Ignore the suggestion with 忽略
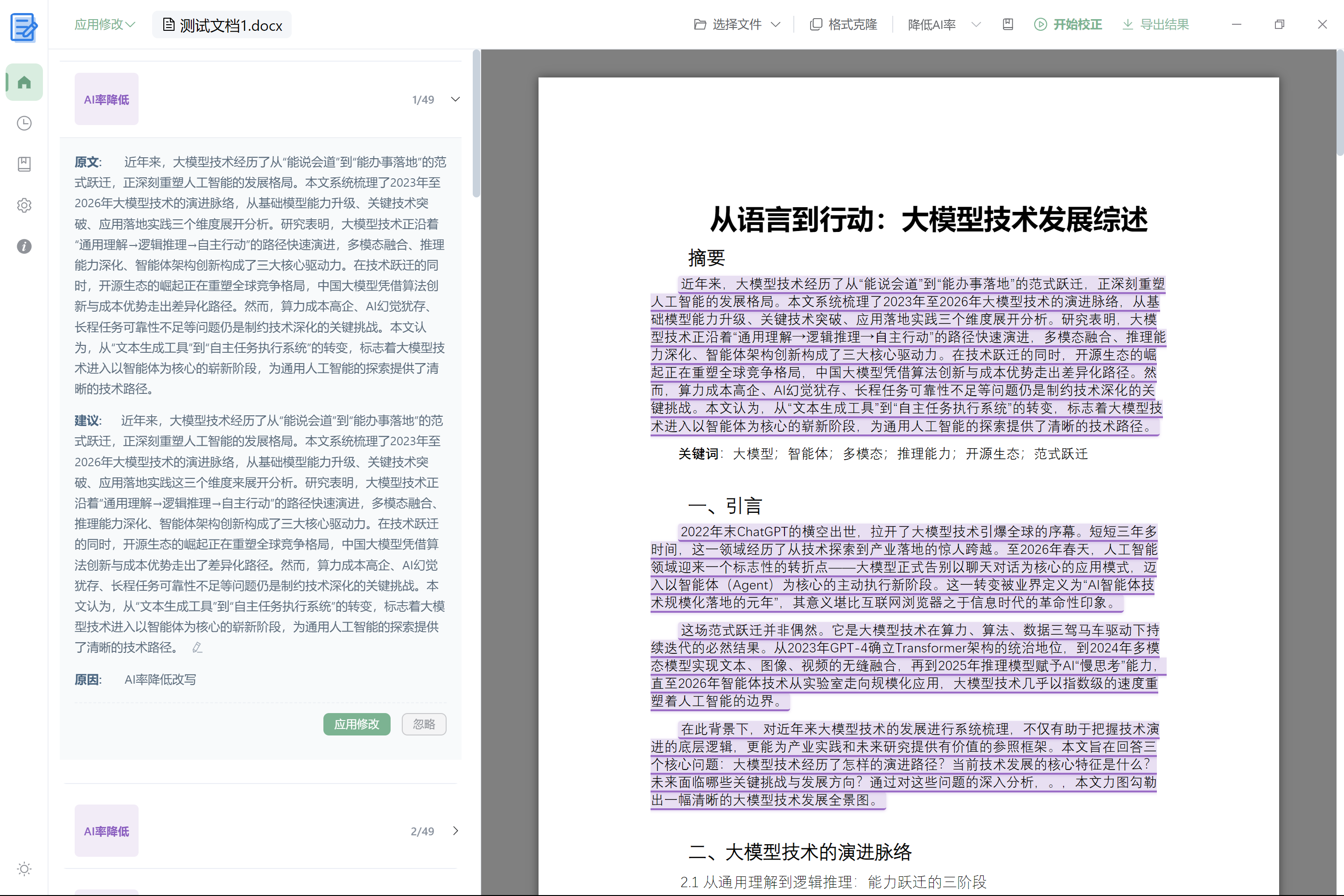The height and width of the screenshot is (896, 1344). pyautogui.click(x=424, y=725)
